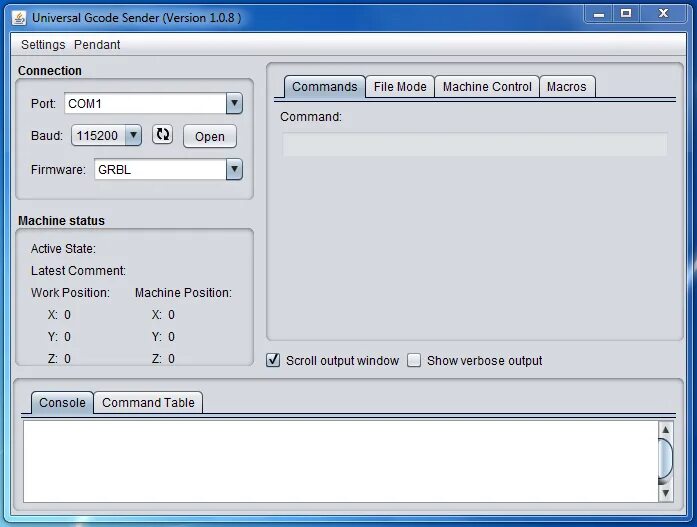Click the console scrollbar up arrow
The height and width of the screenshot is (527, 697).
point(665,430)
